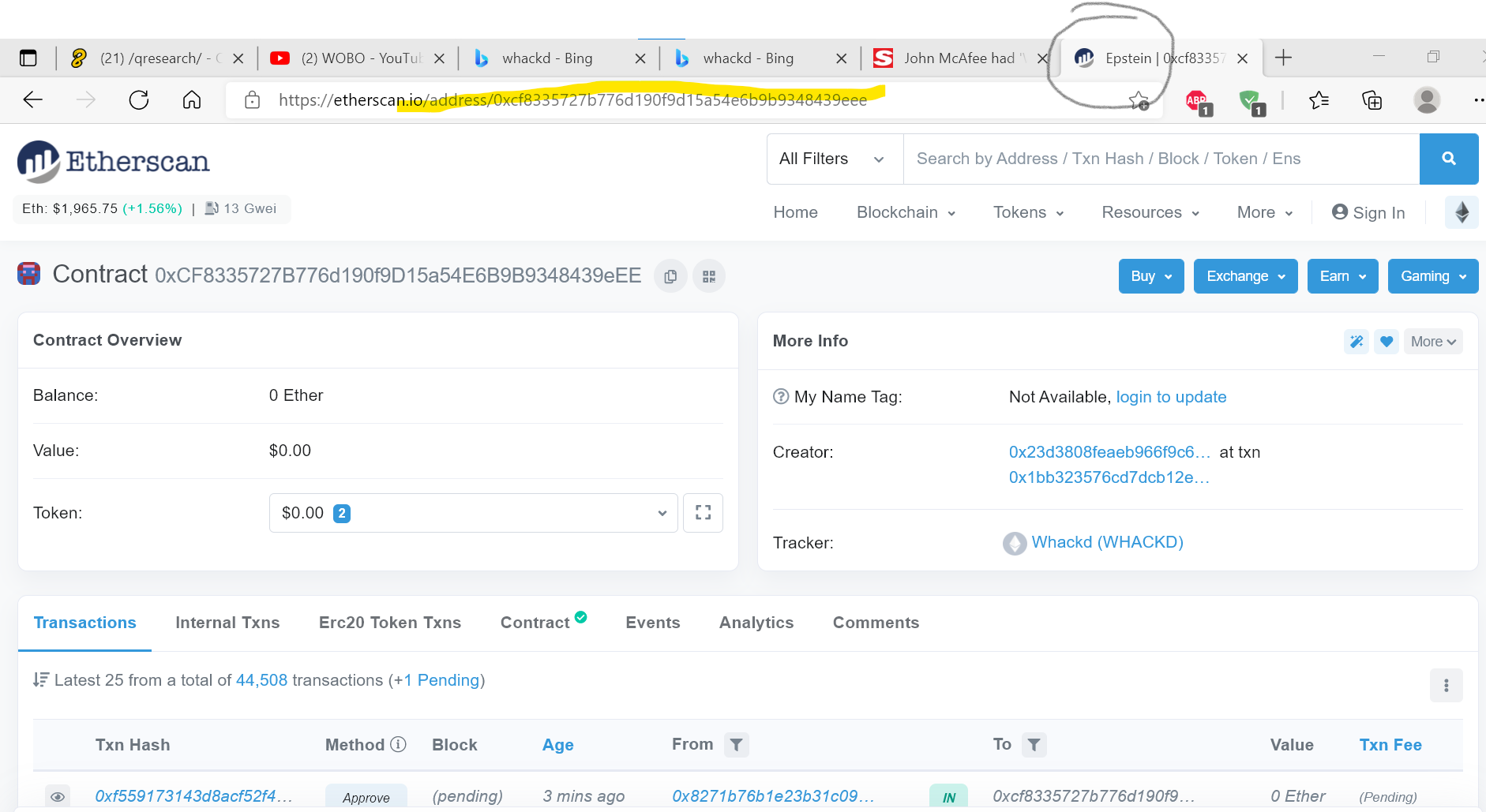Screen dimensions: 1486x812
Task: Open the All Filters dropdown
Action: pyautogui.click(x=835, y=159)
